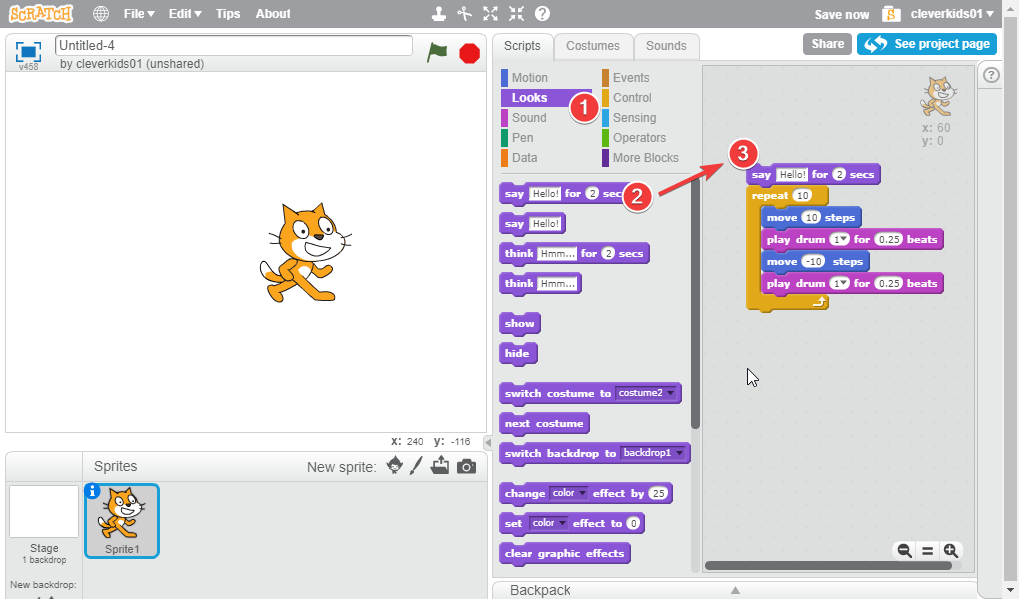Select the Delete scissors tool

coord(464,14)
